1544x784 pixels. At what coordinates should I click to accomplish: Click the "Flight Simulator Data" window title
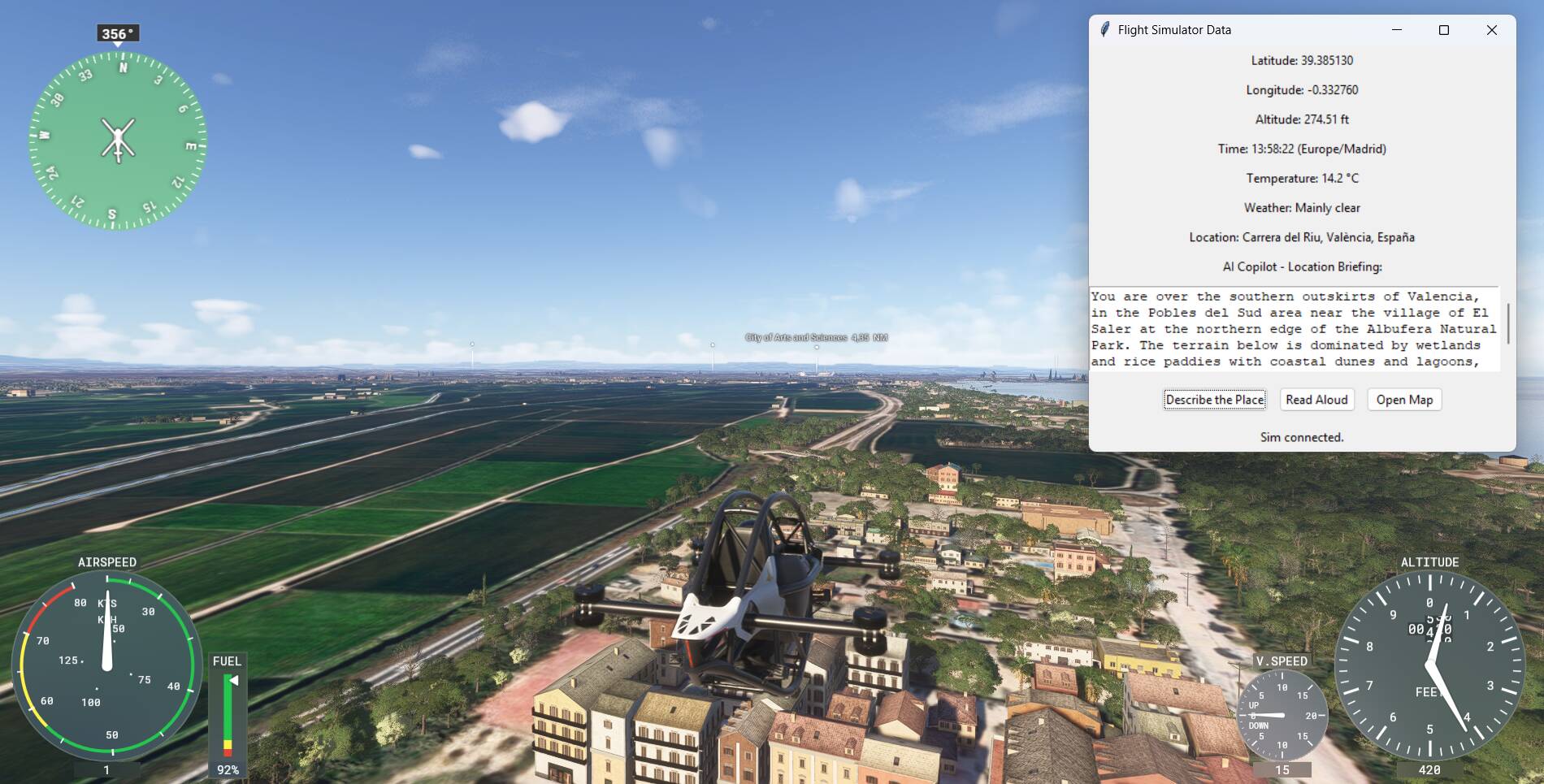pyautogui.click(x=1174, y=30)
